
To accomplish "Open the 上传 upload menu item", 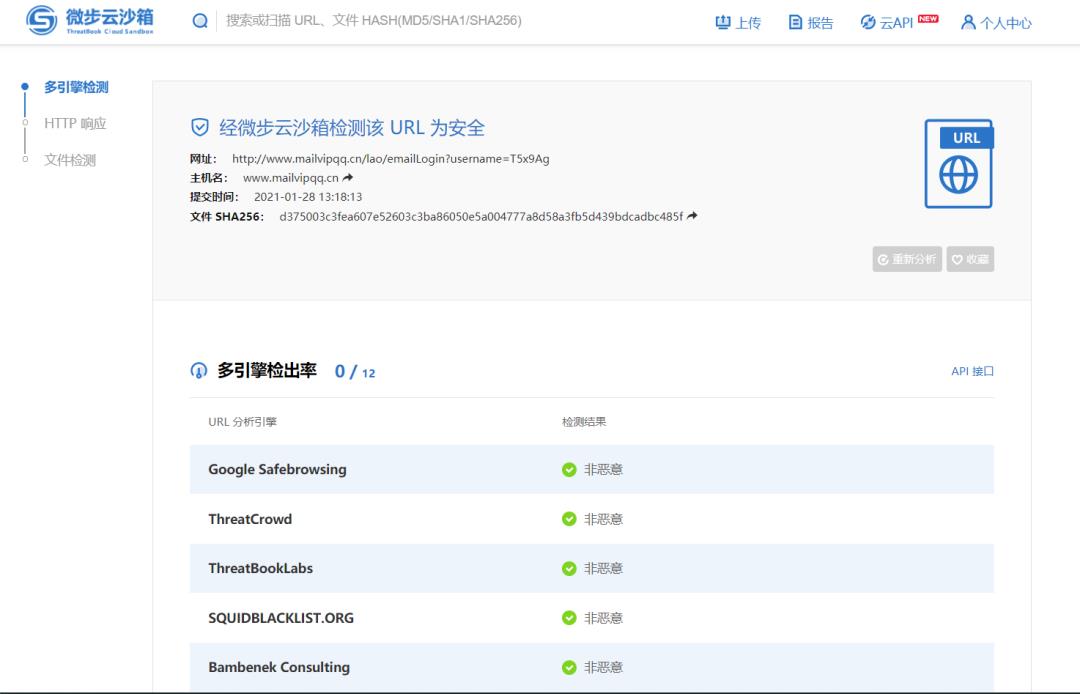I will click(x=738, y=23).
